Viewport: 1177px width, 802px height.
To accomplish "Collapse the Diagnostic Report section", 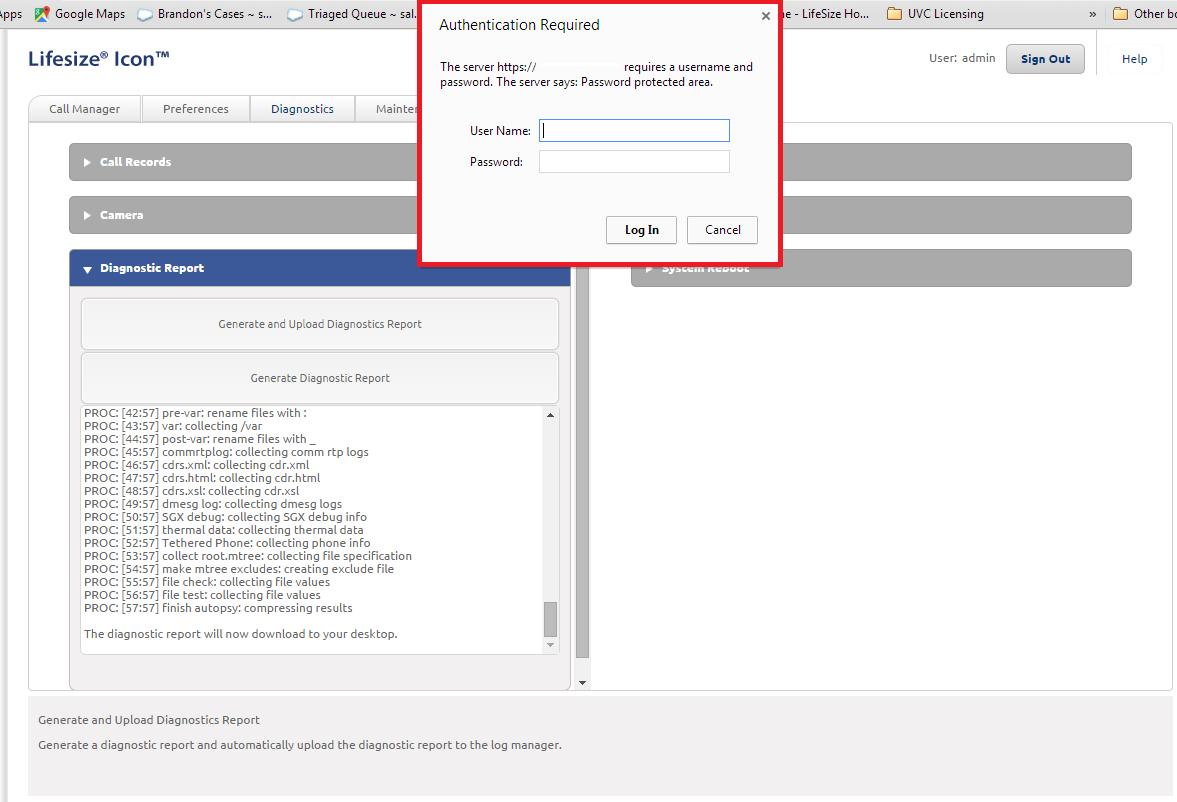I will point(151,267).
